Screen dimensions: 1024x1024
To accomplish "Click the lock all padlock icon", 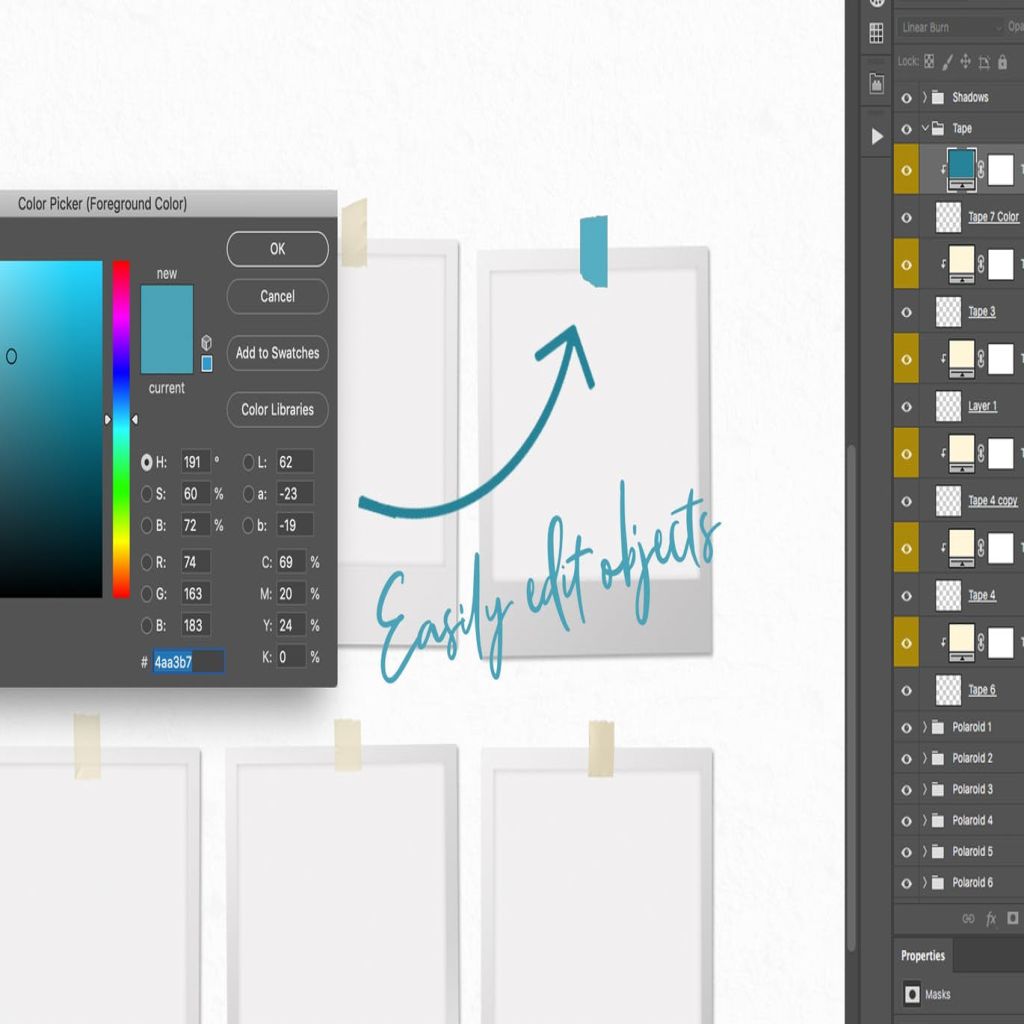I will (x=1002, y=62).
